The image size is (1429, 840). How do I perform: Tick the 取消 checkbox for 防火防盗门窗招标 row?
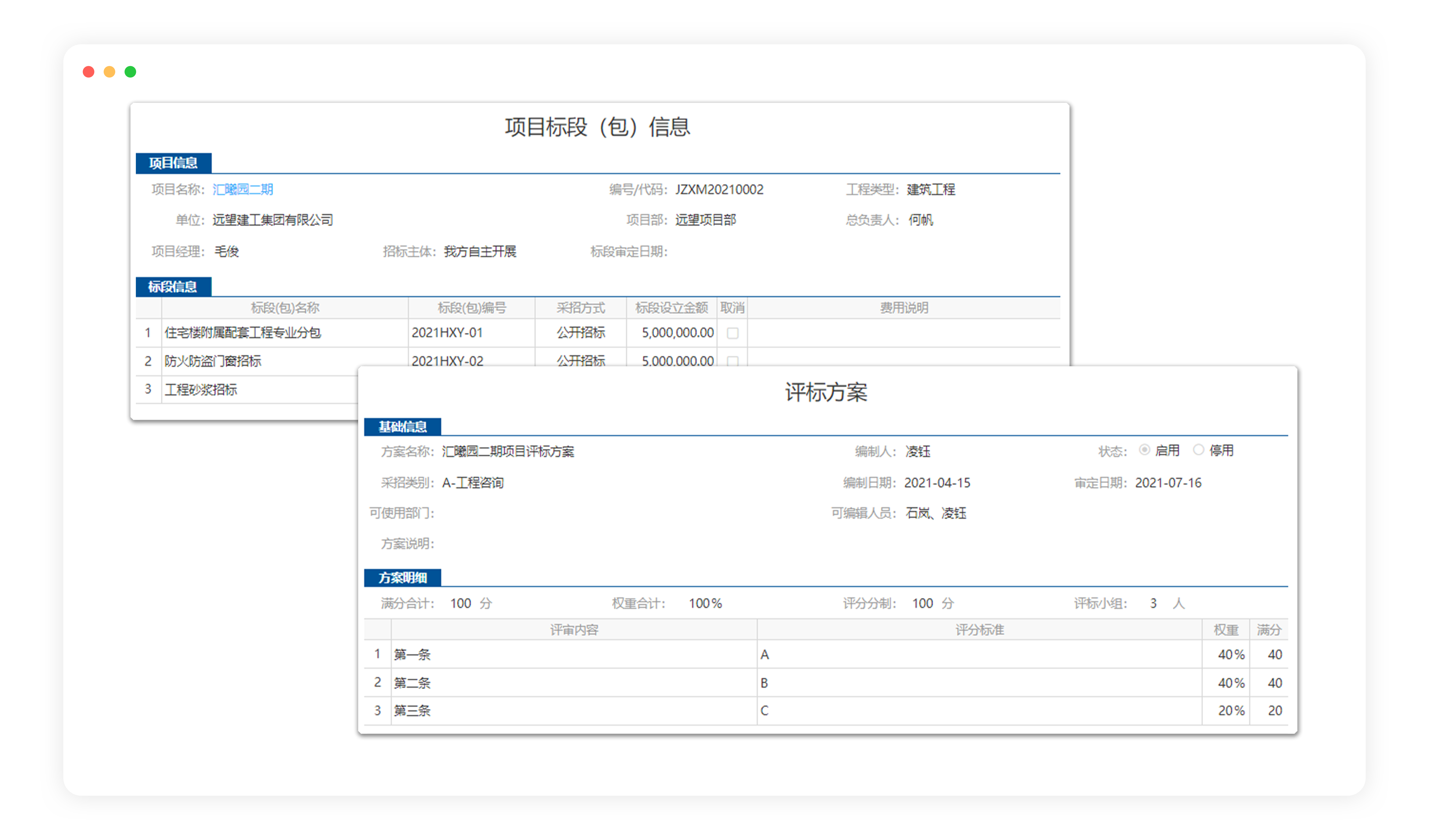733,361
